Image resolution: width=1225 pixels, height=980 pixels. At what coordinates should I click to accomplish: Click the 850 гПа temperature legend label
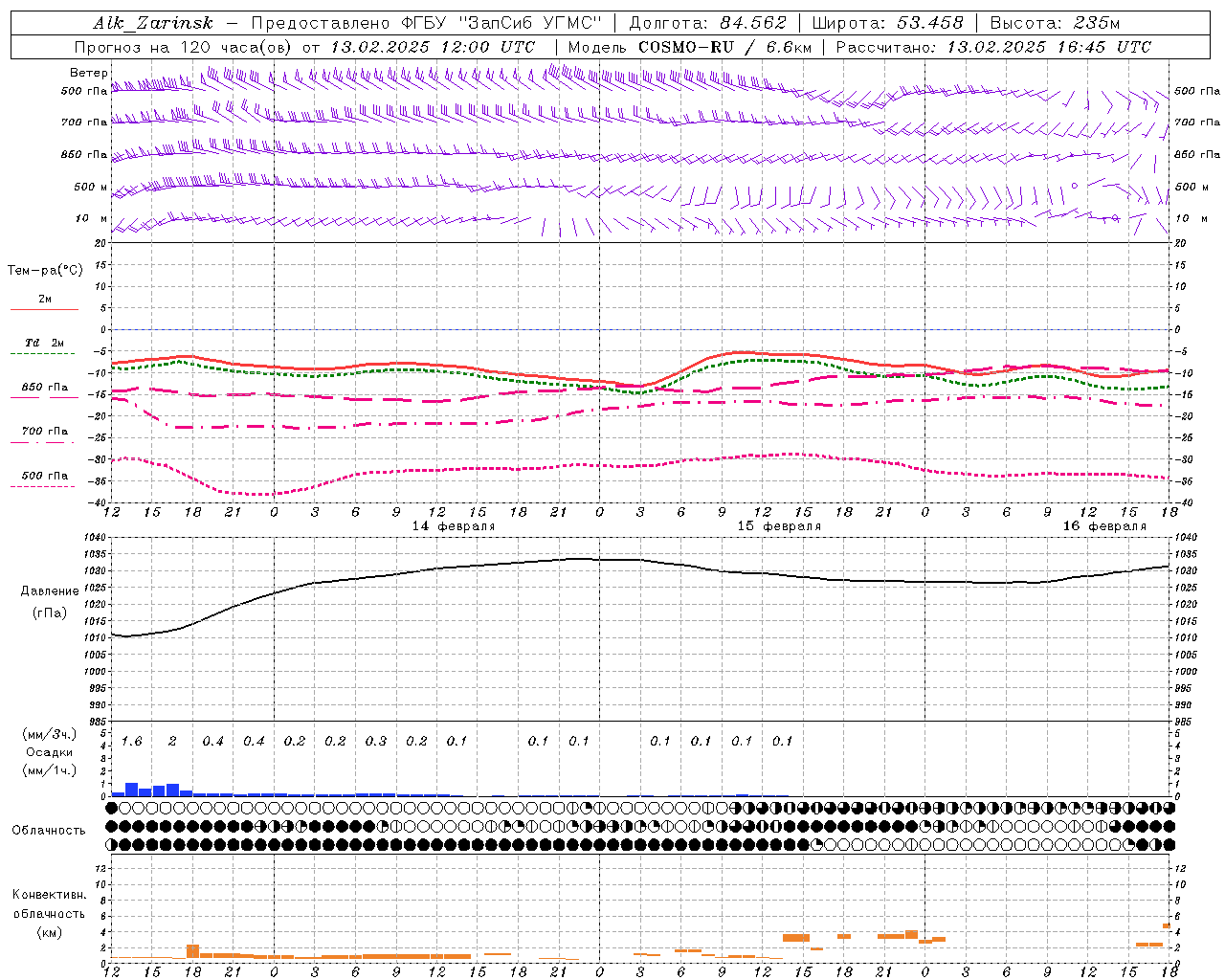point(44,388)
